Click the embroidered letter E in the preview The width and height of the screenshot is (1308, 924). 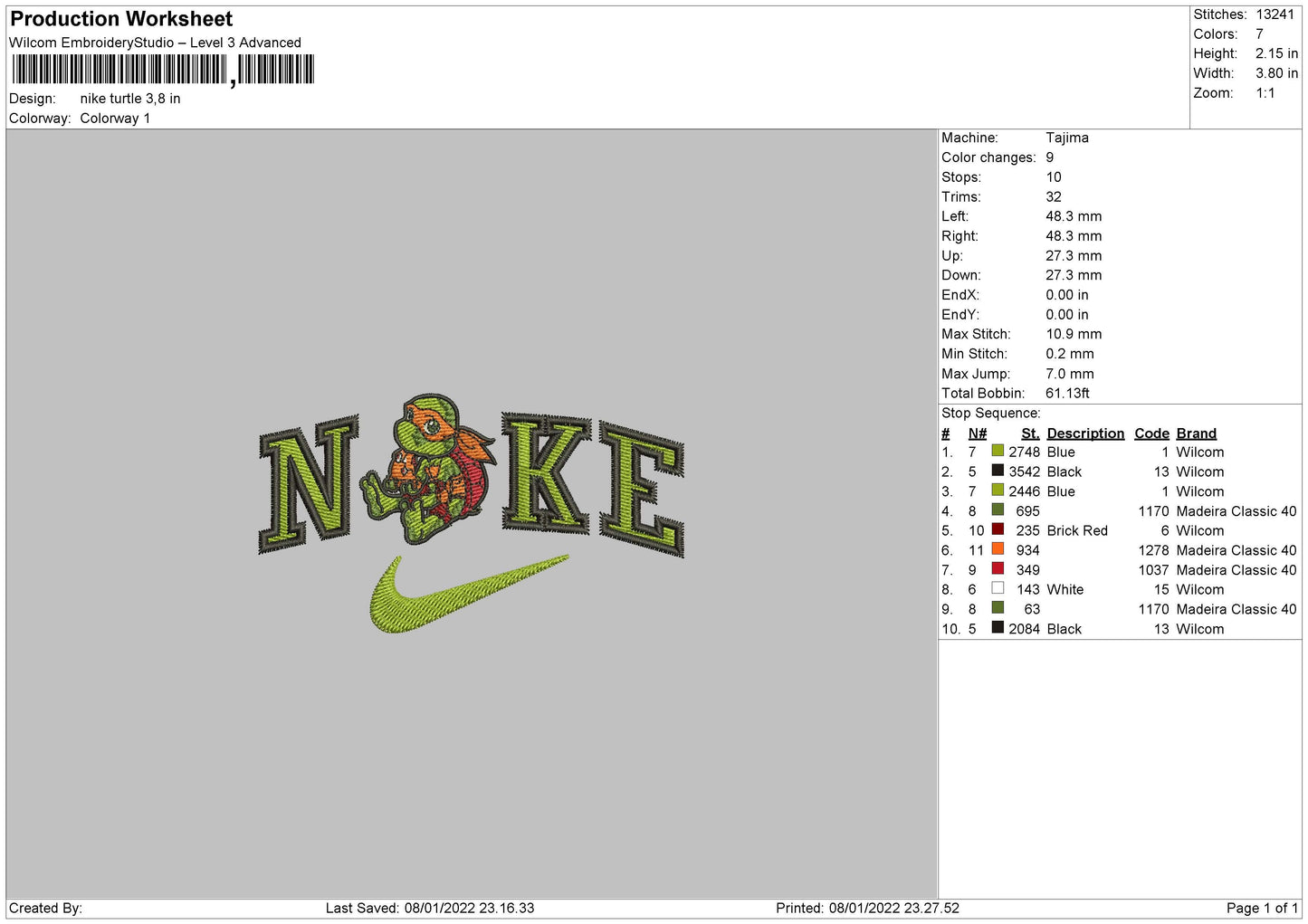tap(641, 489)
